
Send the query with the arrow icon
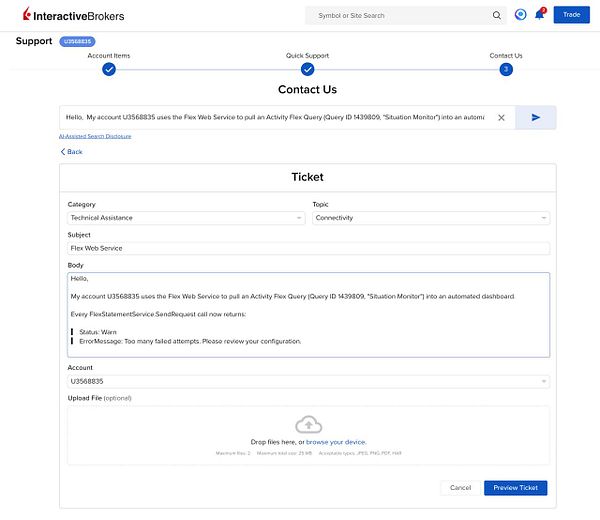click(x=536, y=117)
